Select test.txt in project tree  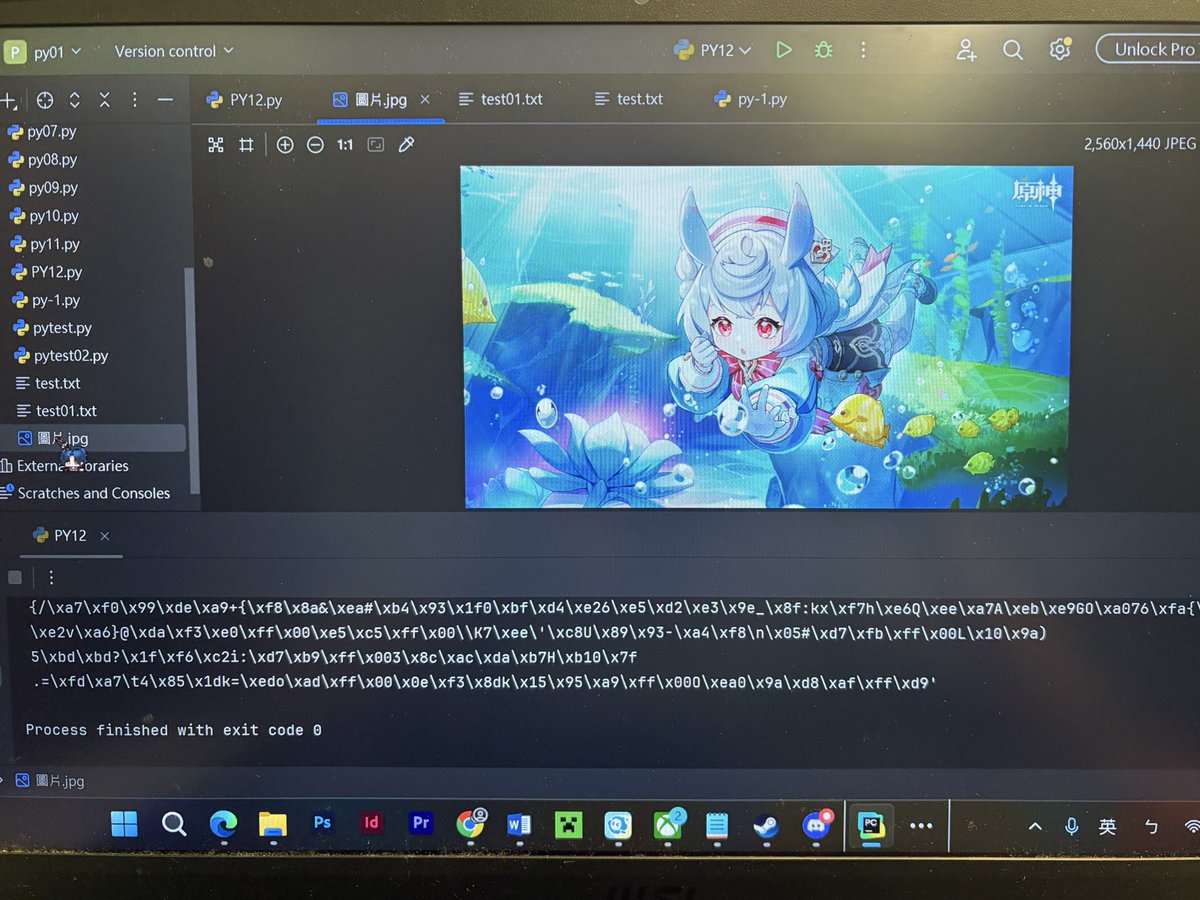coord(49,384)
